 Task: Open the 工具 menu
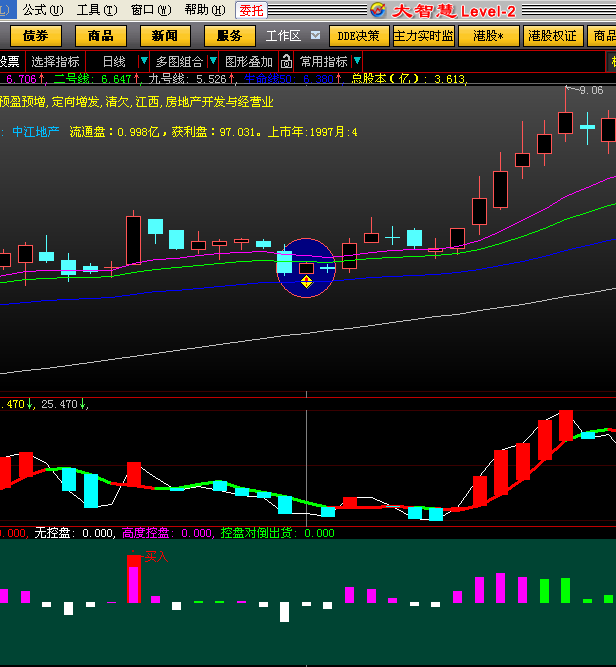coord(96,10)
